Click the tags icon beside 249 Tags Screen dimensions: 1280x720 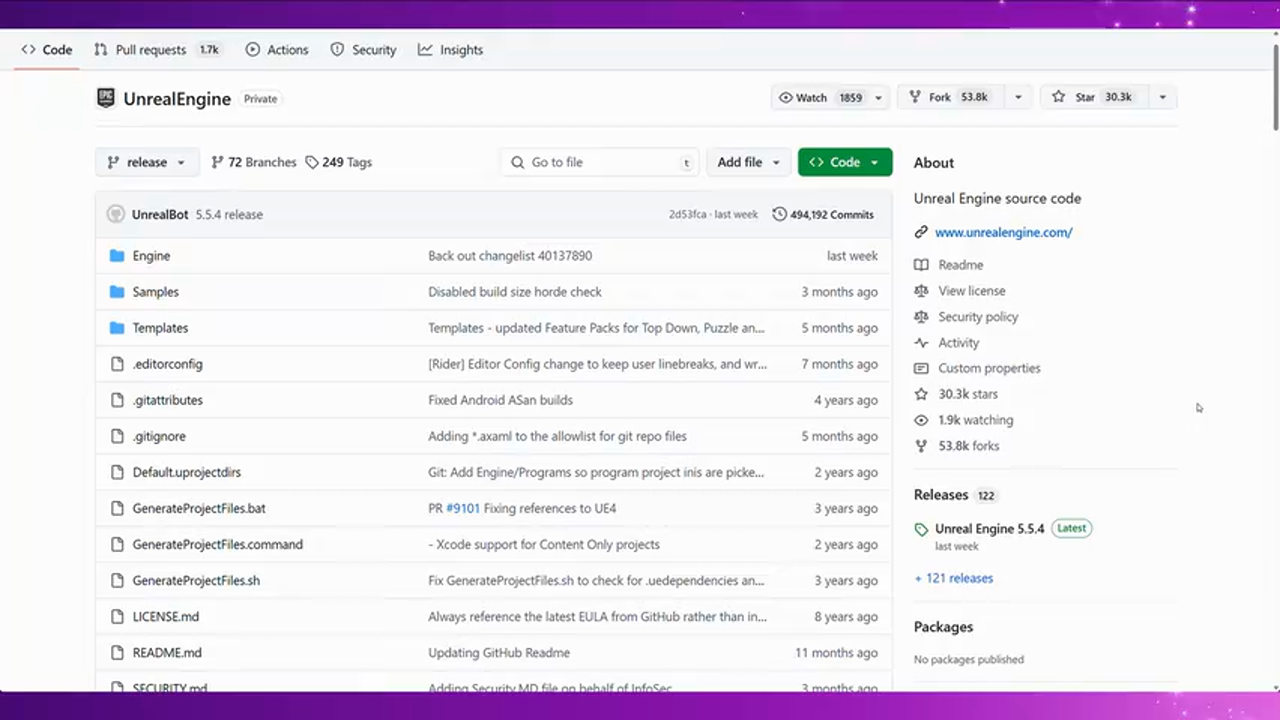pos(312,162)
